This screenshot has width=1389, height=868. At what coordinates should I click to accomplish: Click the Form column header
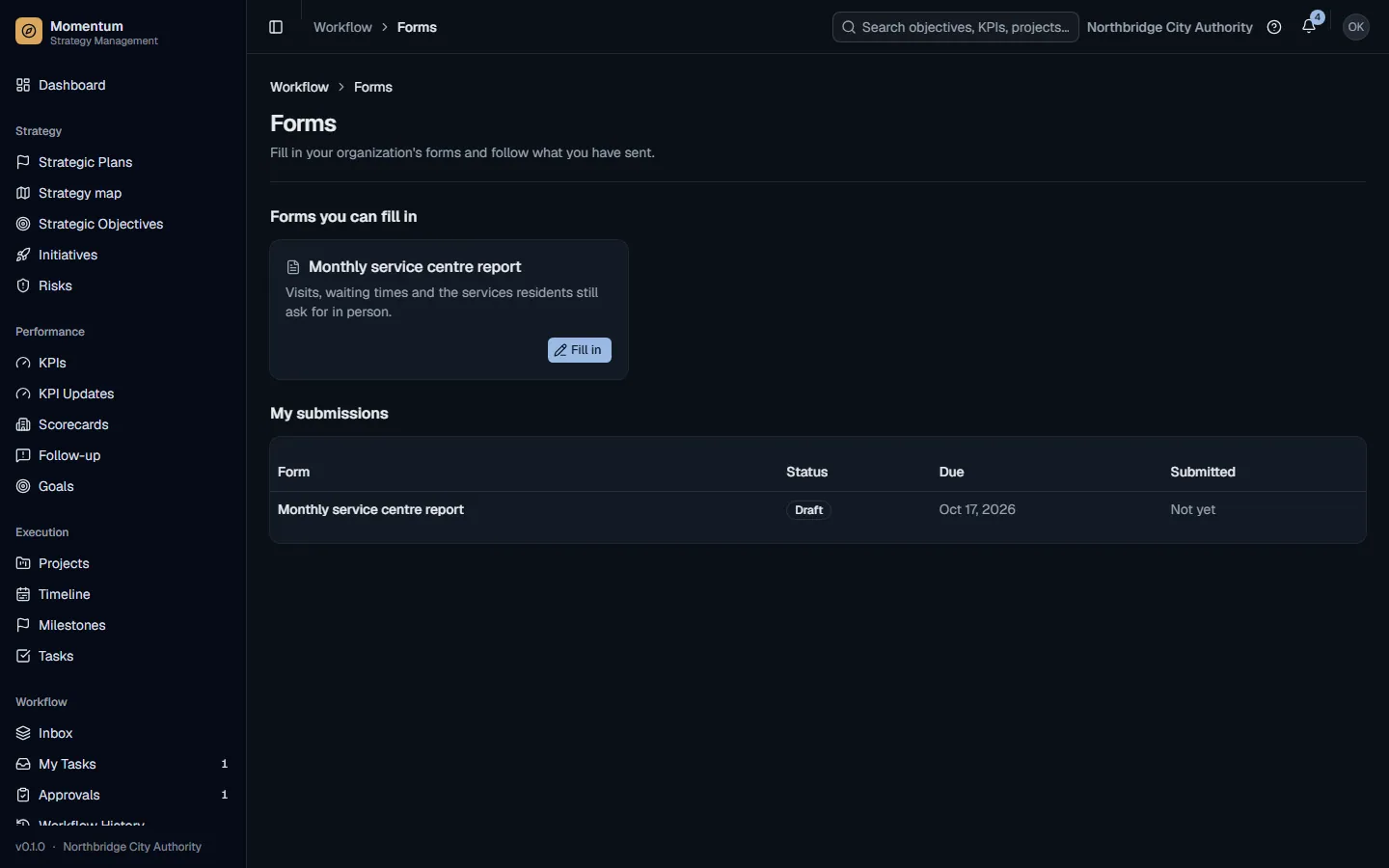click(294, 472)
